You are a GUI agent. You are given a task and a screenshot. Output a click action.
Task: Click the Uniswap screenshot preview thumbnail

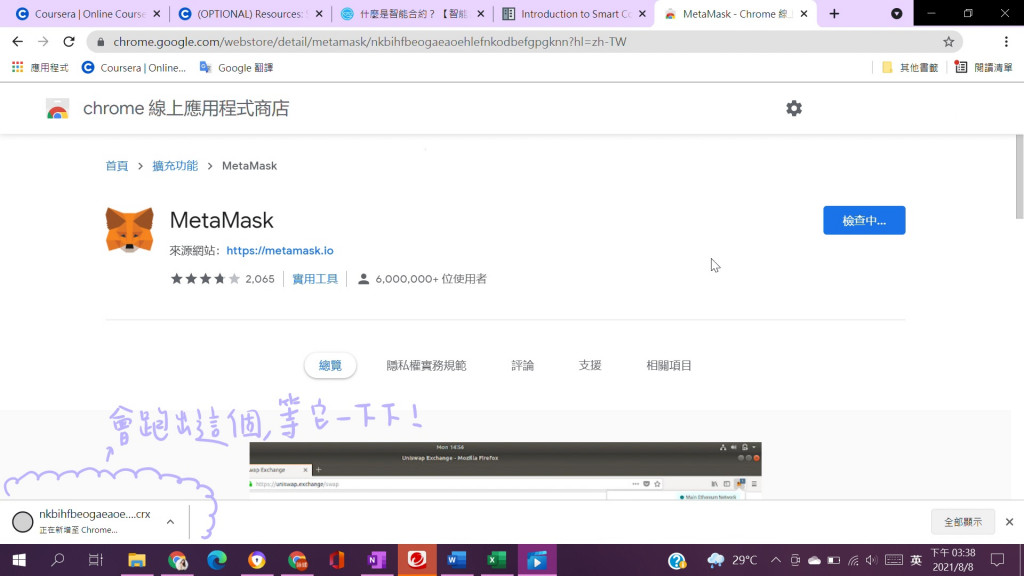tap(505, 471)
